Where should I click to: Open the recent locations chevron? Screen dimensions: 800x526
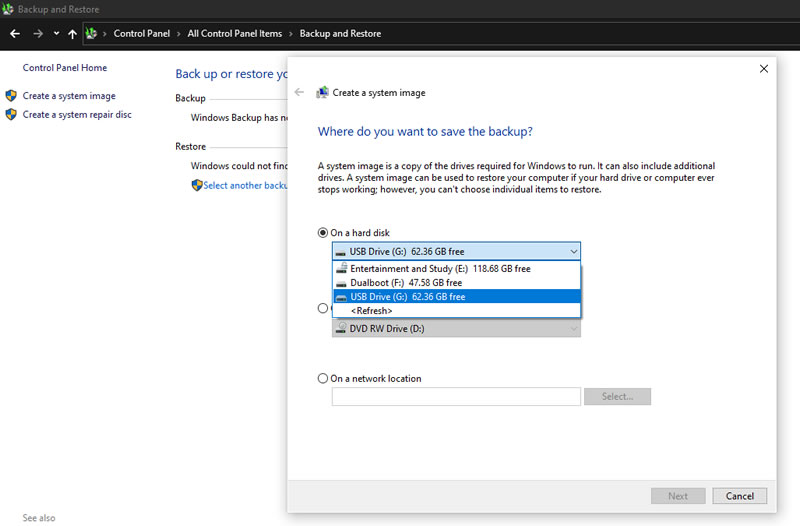click(56, 34)
